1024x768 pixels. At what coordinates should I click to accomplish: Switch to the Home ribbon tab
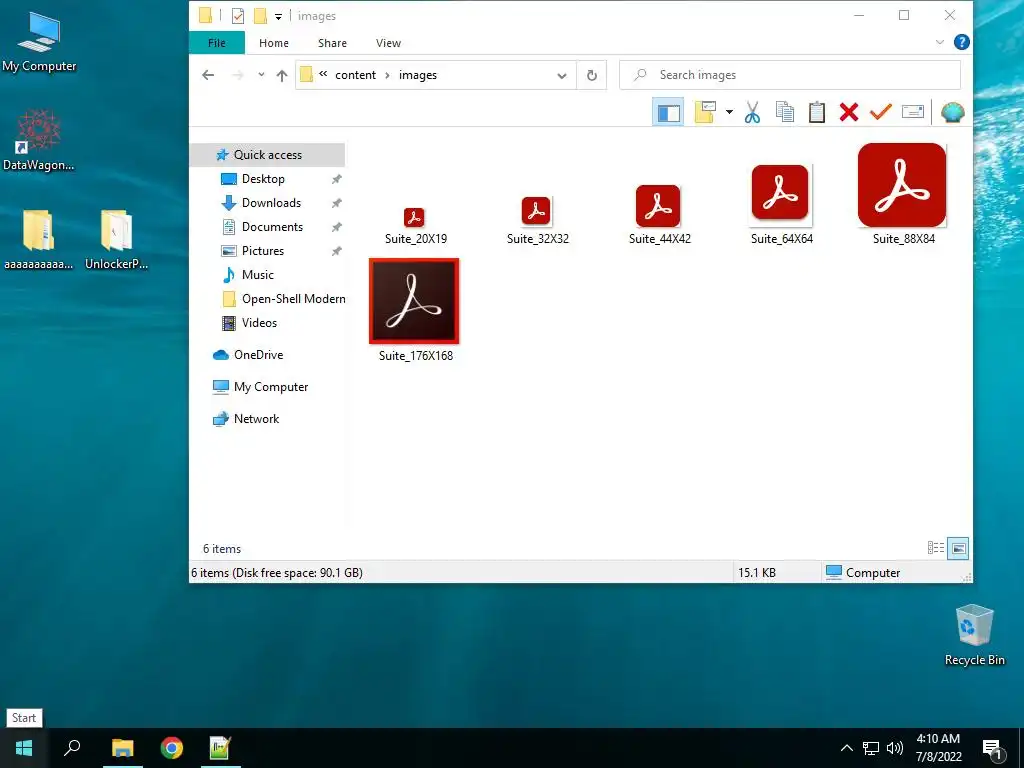[x=274, y=43]
